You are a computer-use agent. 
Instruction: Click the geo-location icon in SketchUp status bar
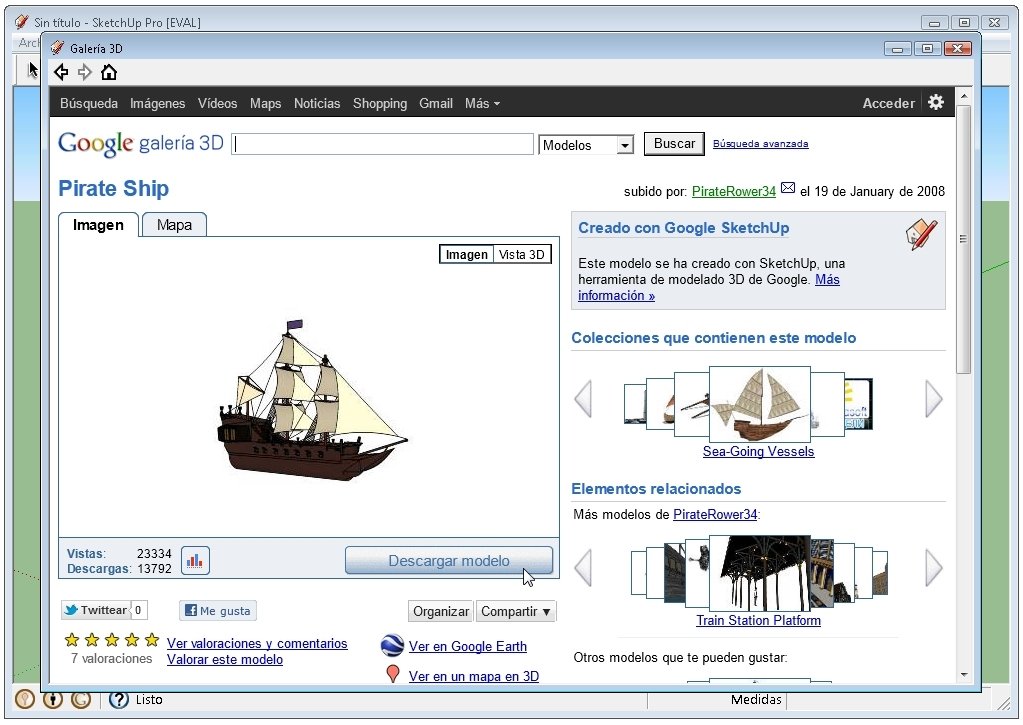click(24, 700)
